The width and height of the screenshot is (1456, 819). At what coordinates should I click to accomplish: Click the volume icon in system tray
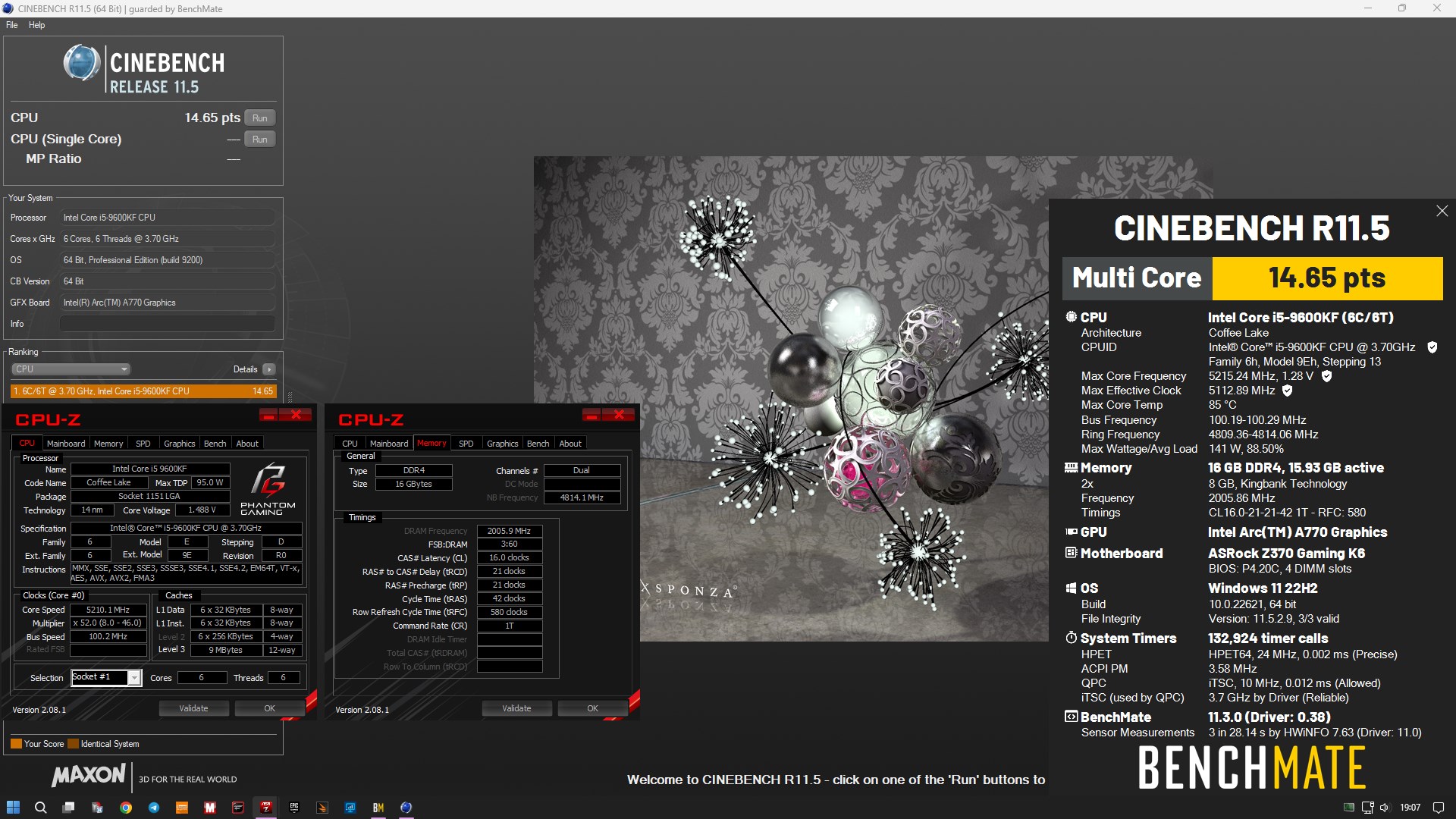[1385, 808]
